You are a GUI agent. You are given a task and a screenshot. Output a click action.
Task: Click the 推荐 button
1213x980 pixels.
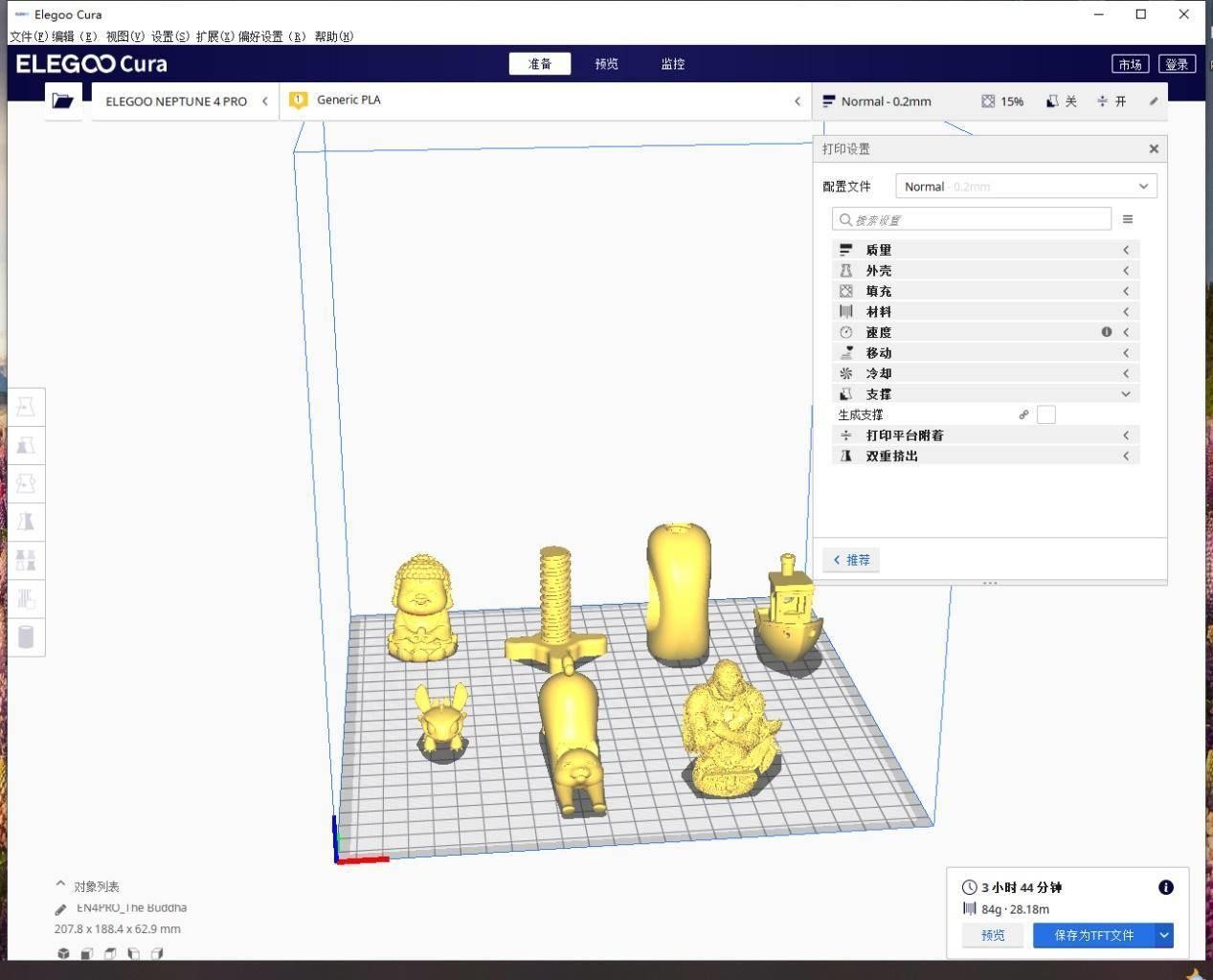click(851, 560)
